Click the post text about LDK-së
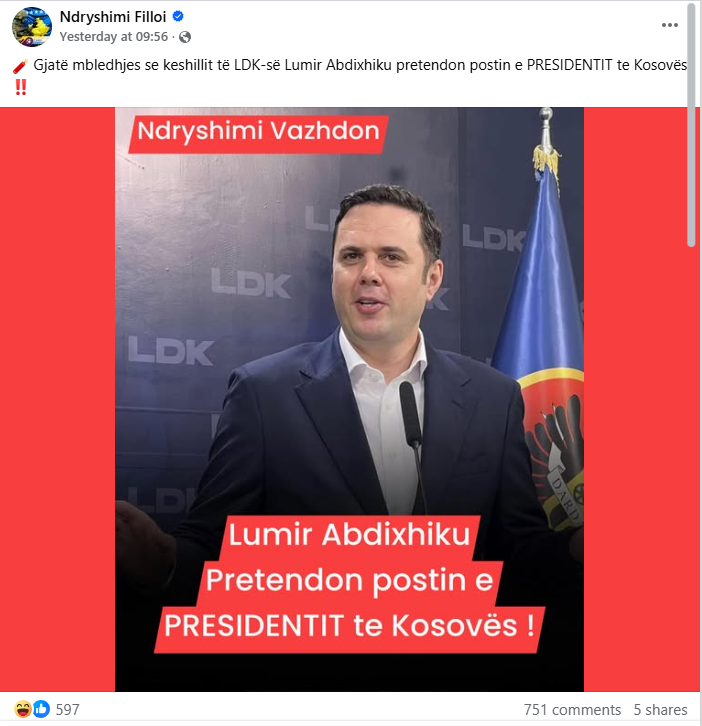Screen dimensions: 702x726 360,65
